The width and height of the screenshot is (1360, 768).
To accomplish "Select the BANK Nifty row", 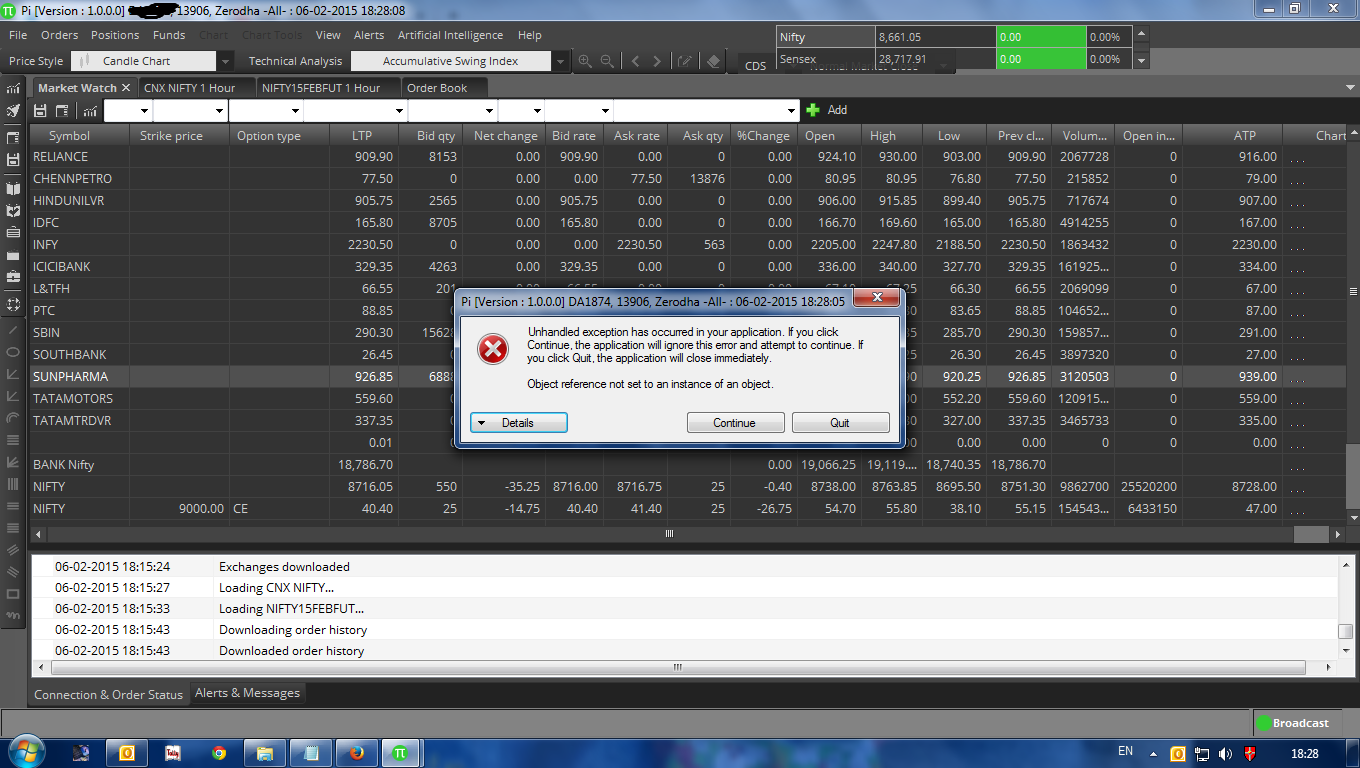I will pyautogui.click(x=686, y=465).
